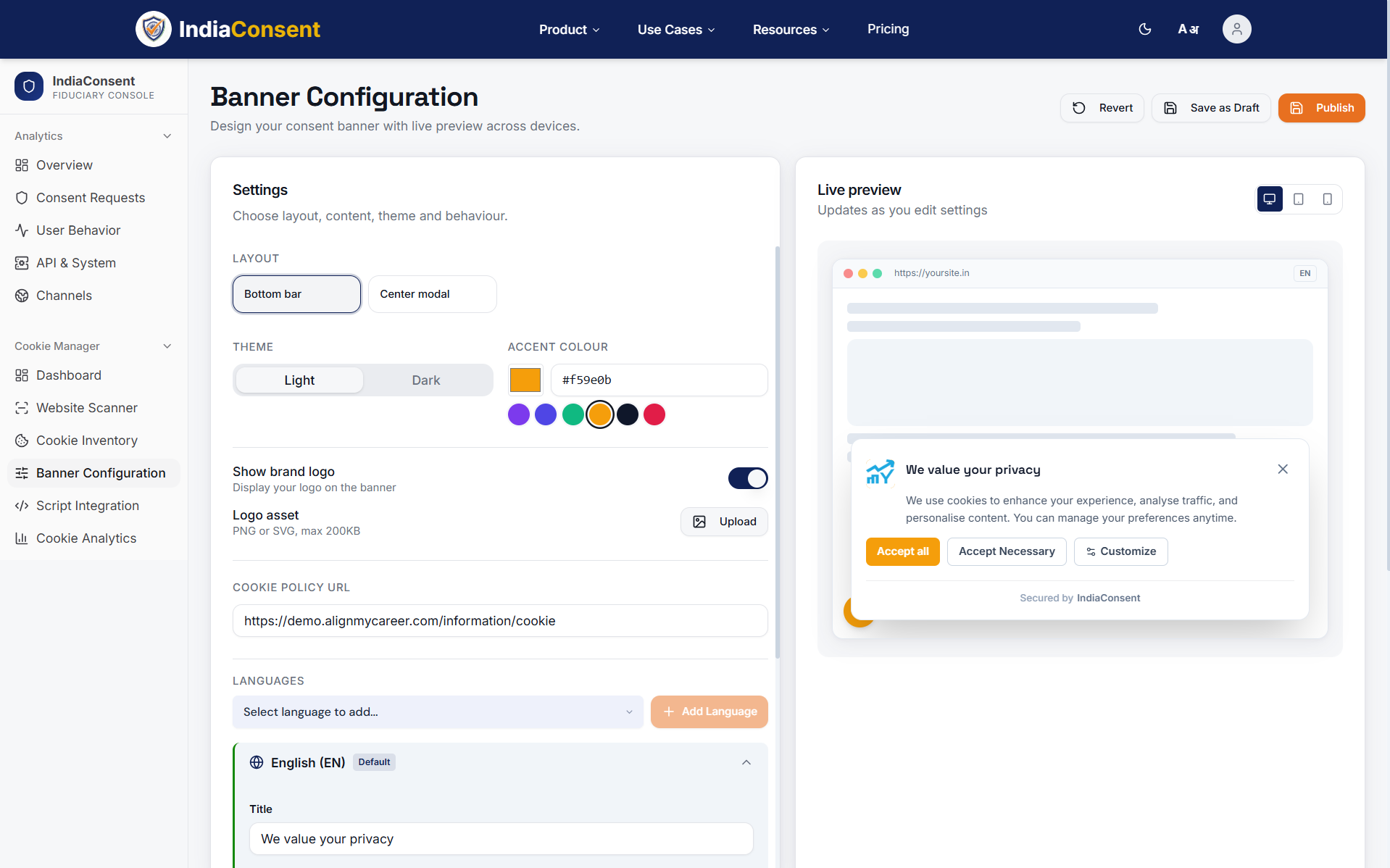This screenshot has height=868, width=1390.
Task: Collapse the English (EN) language panel
Action: click(x=746, y=762)
